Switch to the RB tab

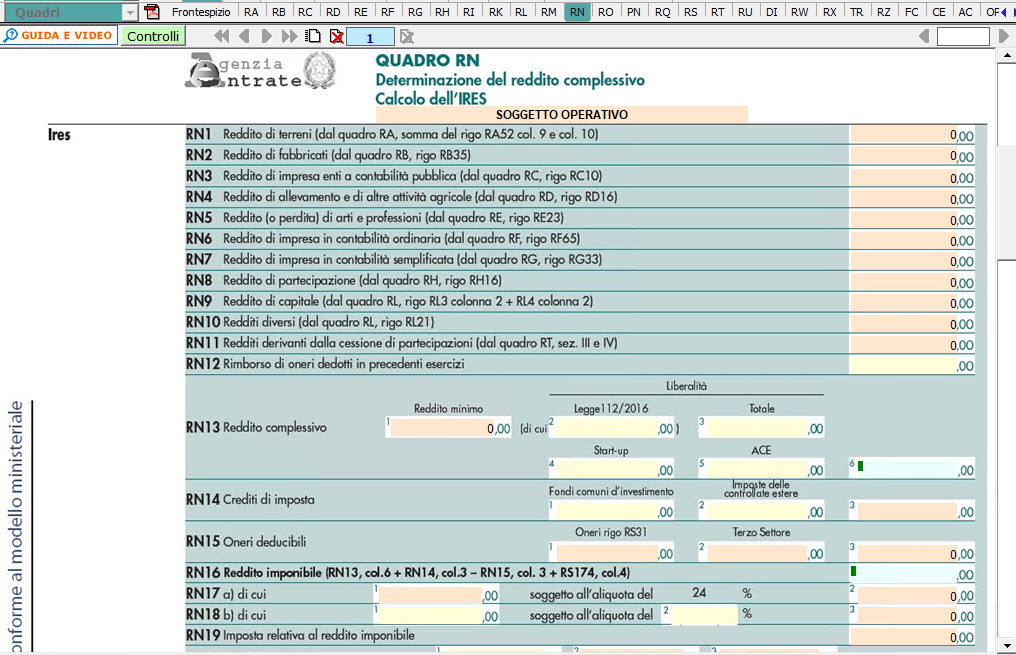(279, 12)
